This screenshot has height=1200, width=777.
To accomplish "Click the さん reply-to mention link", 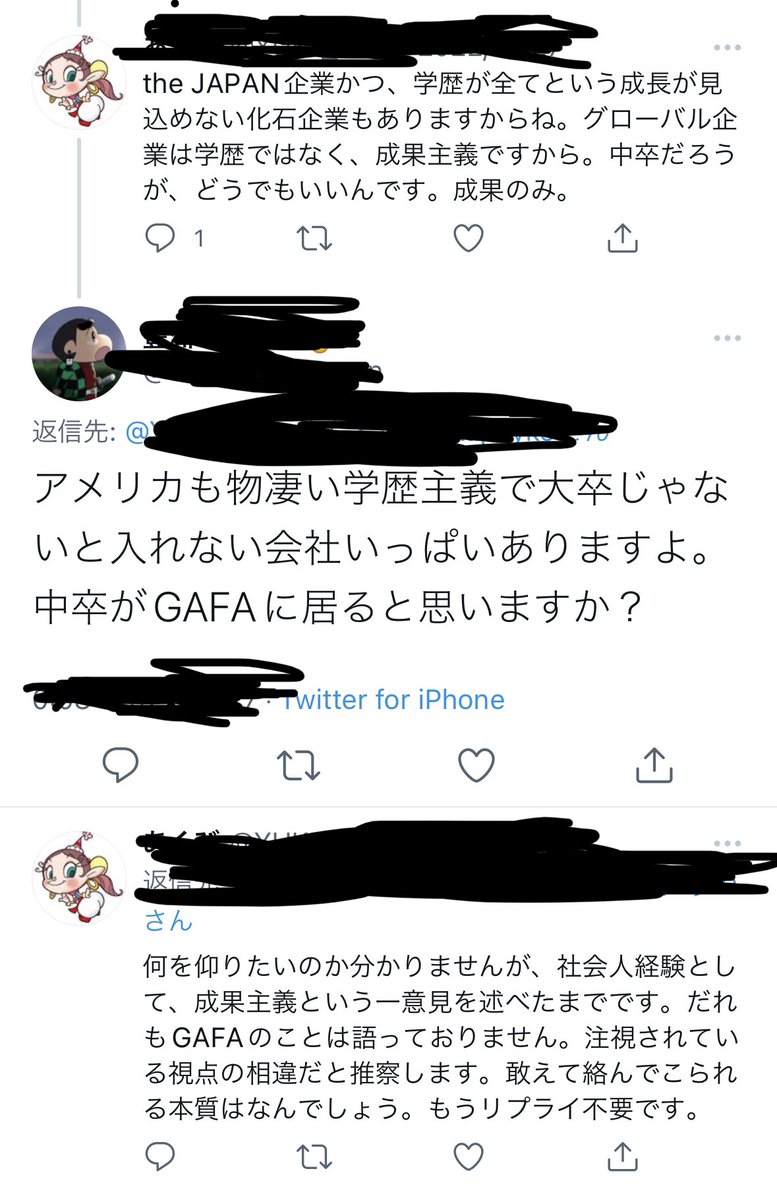I will [167, 920].
